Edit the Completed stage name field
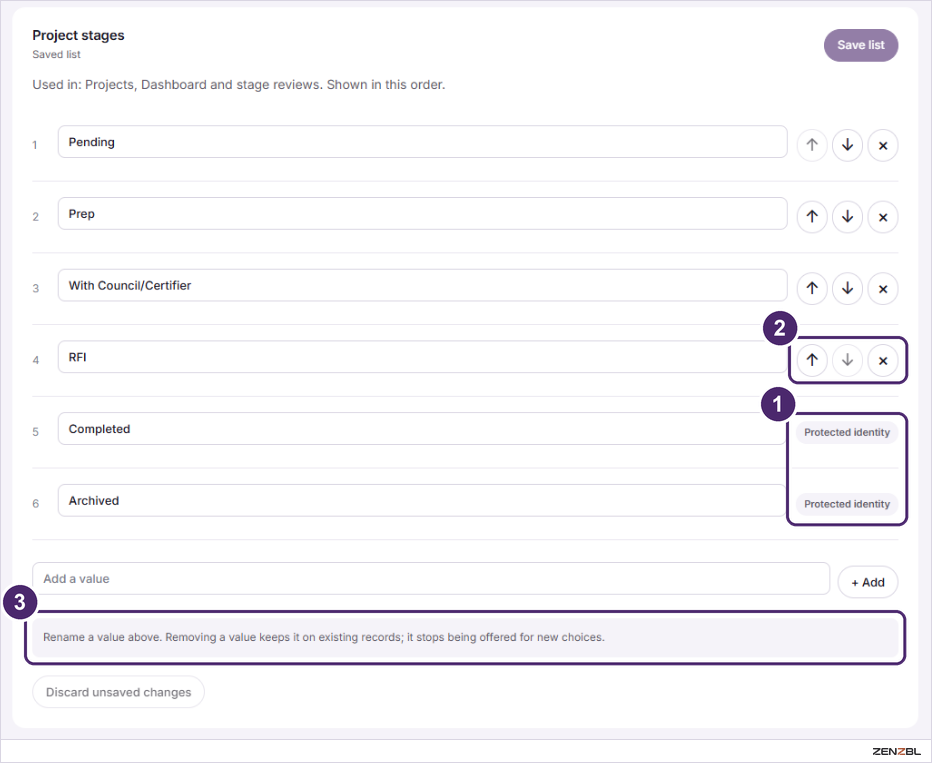The image size is (932, 763). click(x=423, y=429)
